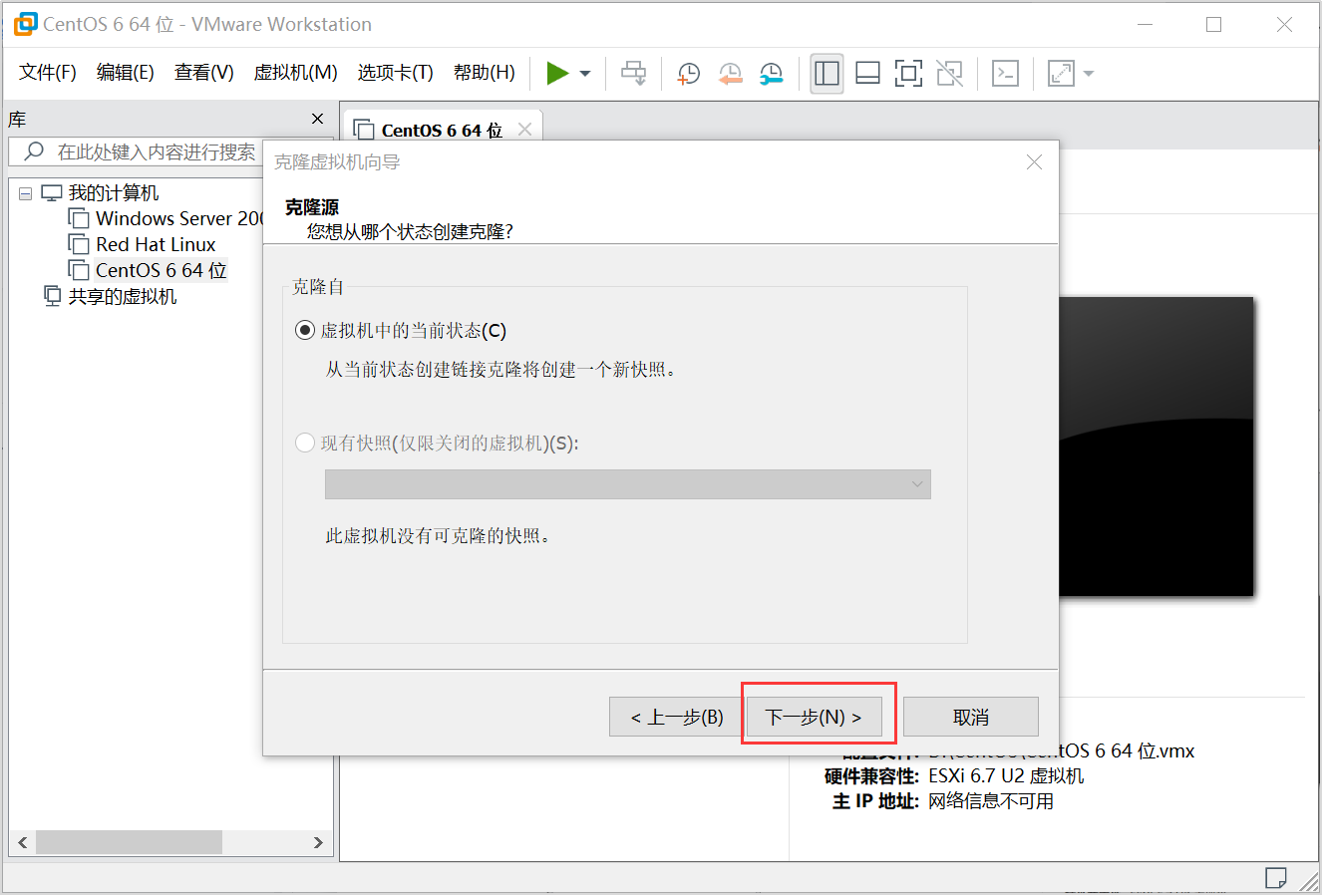Select the Red Hat Linux VM entry
This screenshot has width=1324, height=896.
point(156,244)
